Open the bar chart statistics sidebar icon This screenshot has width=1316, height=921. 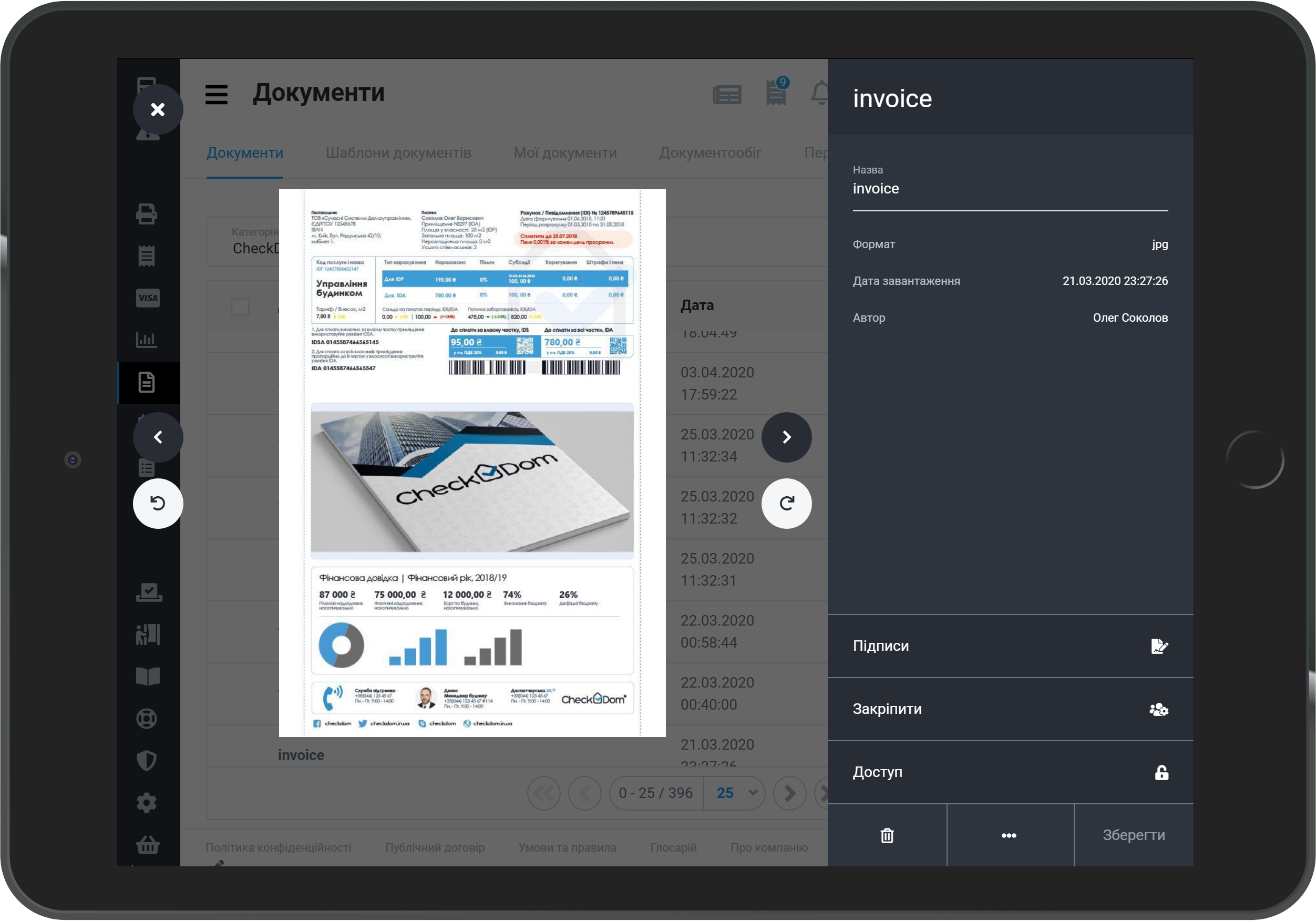pyautogui.click(x=147, y=340)
